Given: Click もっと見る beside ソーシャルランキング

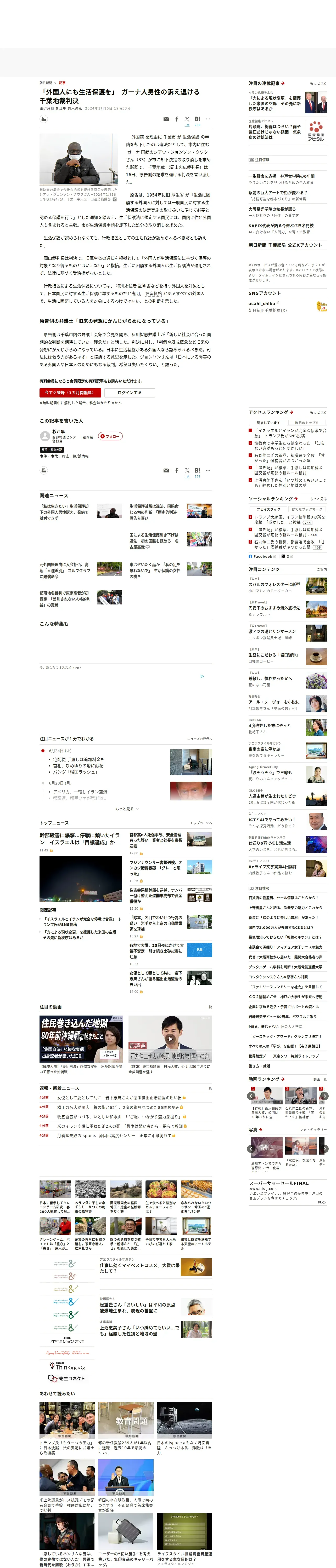Looking at the screenshot, I should [318, 499].
